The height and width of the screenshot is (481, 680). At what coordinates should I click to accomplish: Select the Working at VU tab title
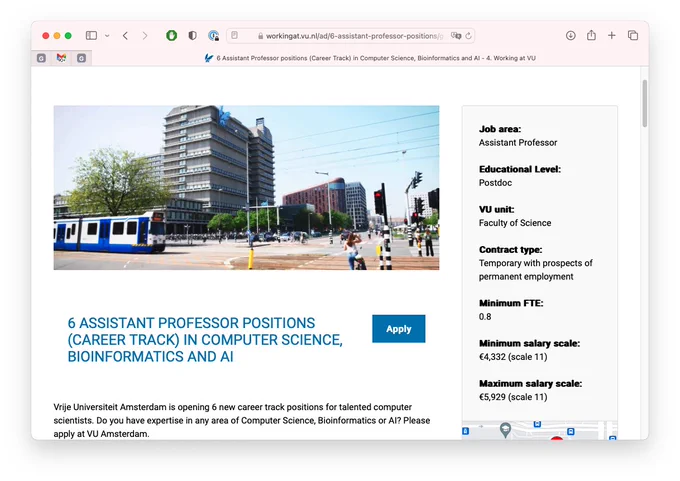click(x=376, y=58)
